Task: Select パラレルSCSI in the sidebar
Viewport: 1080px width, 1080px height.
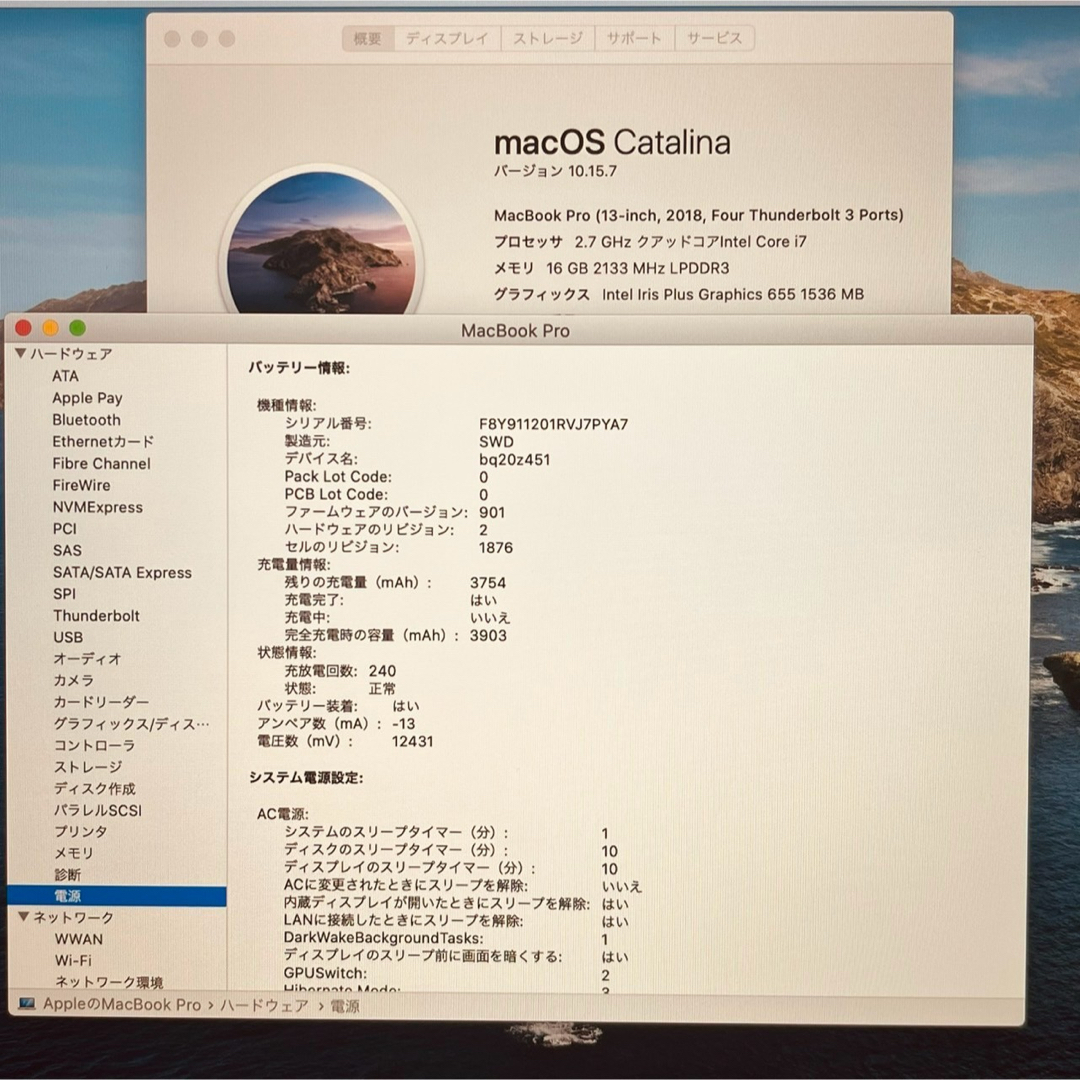Action: 98,810
